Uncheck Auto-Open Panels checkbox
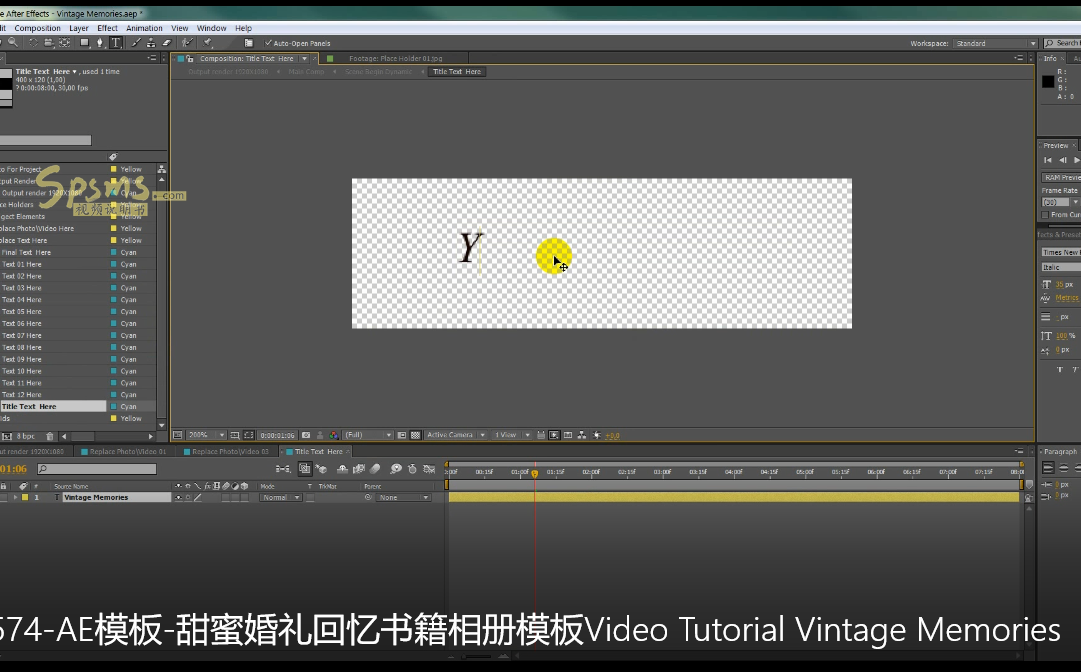 [x=268, y=43]
